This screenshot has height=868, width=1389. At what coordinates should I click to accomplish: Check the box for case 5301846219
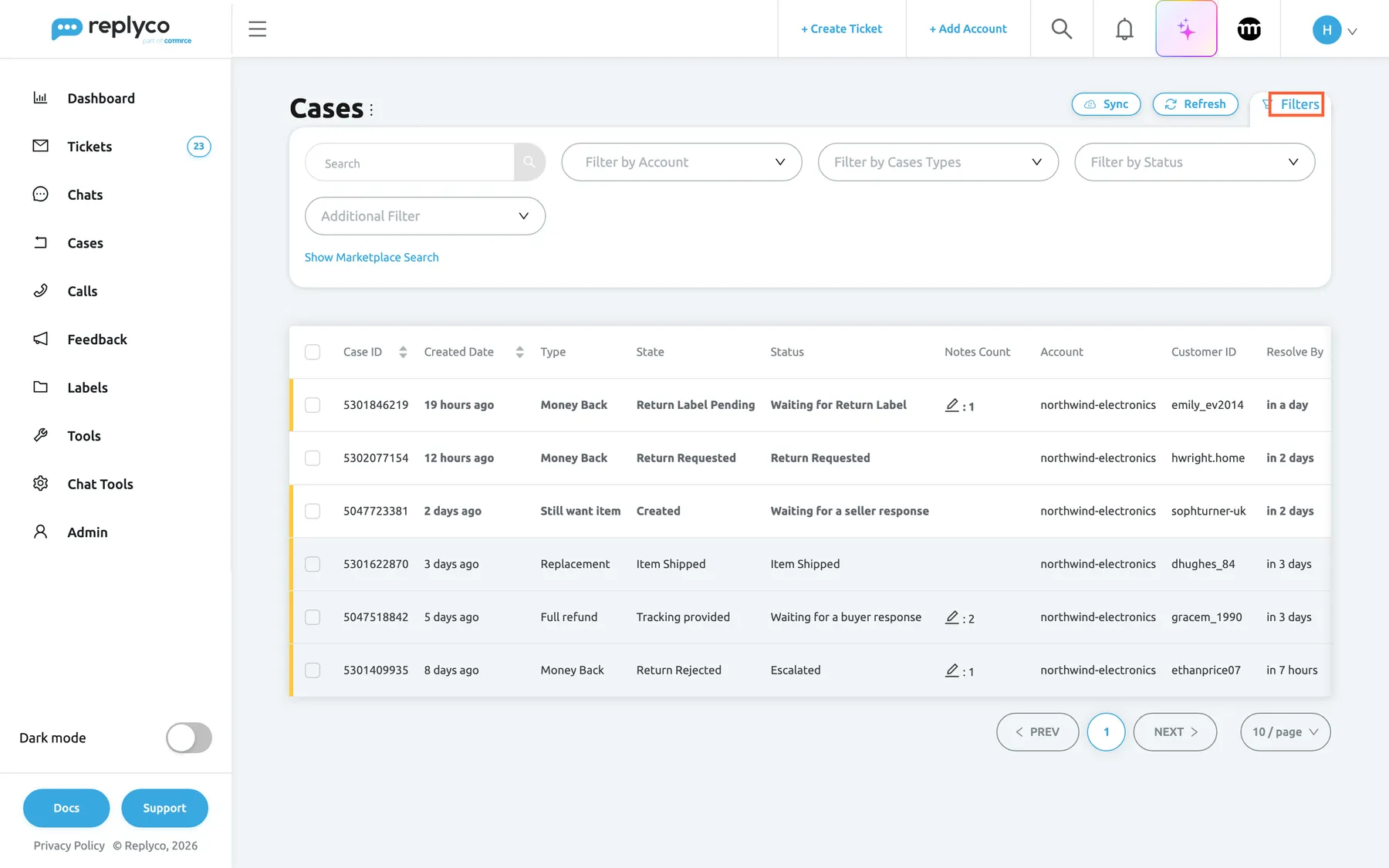tap(313, 405)
